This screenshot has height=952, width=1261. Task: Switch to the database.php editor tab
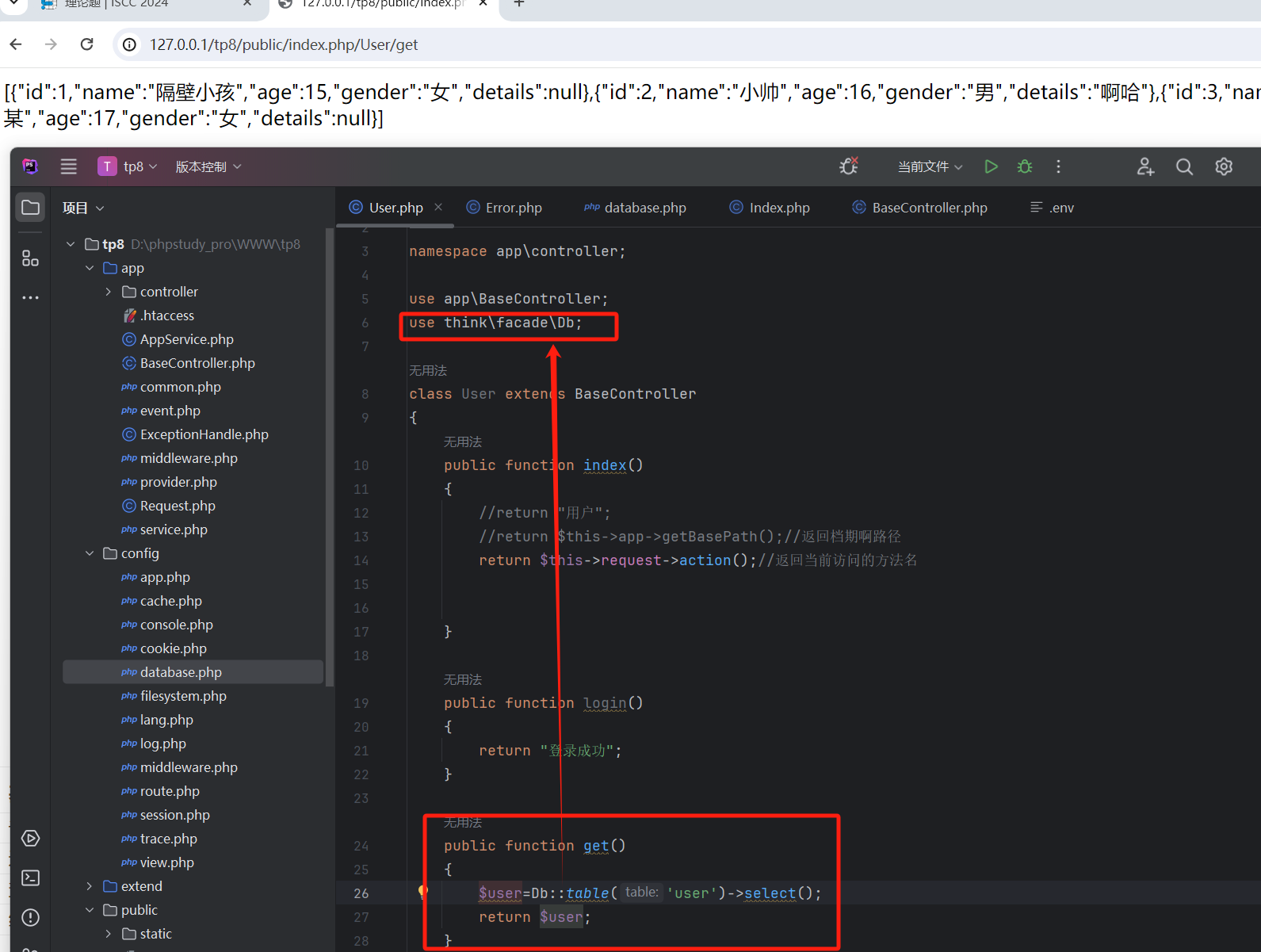635,208
